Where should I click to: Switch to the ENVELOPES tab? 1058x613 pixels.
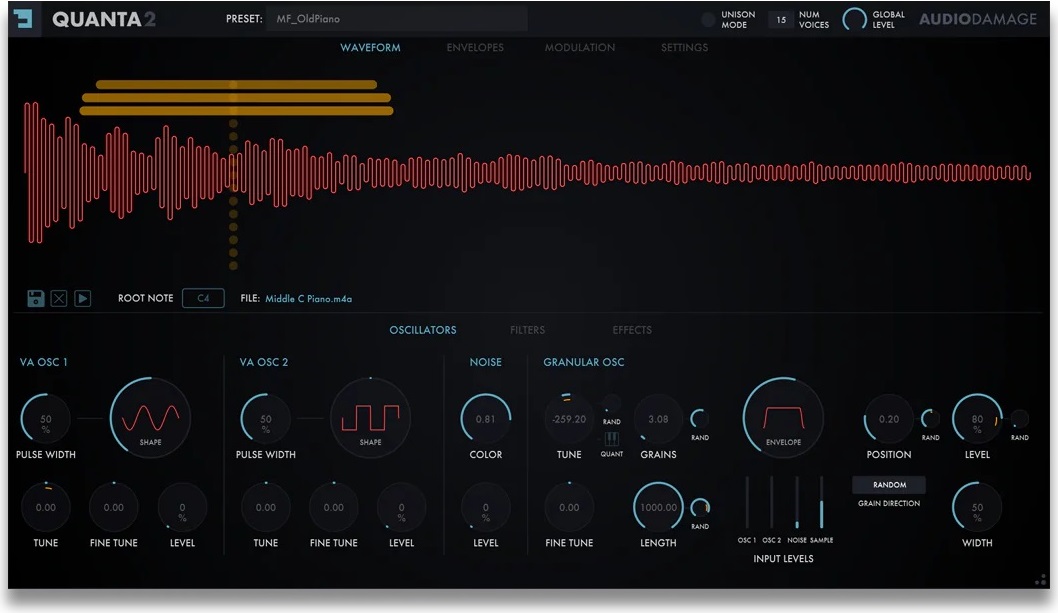coord(475,47)
